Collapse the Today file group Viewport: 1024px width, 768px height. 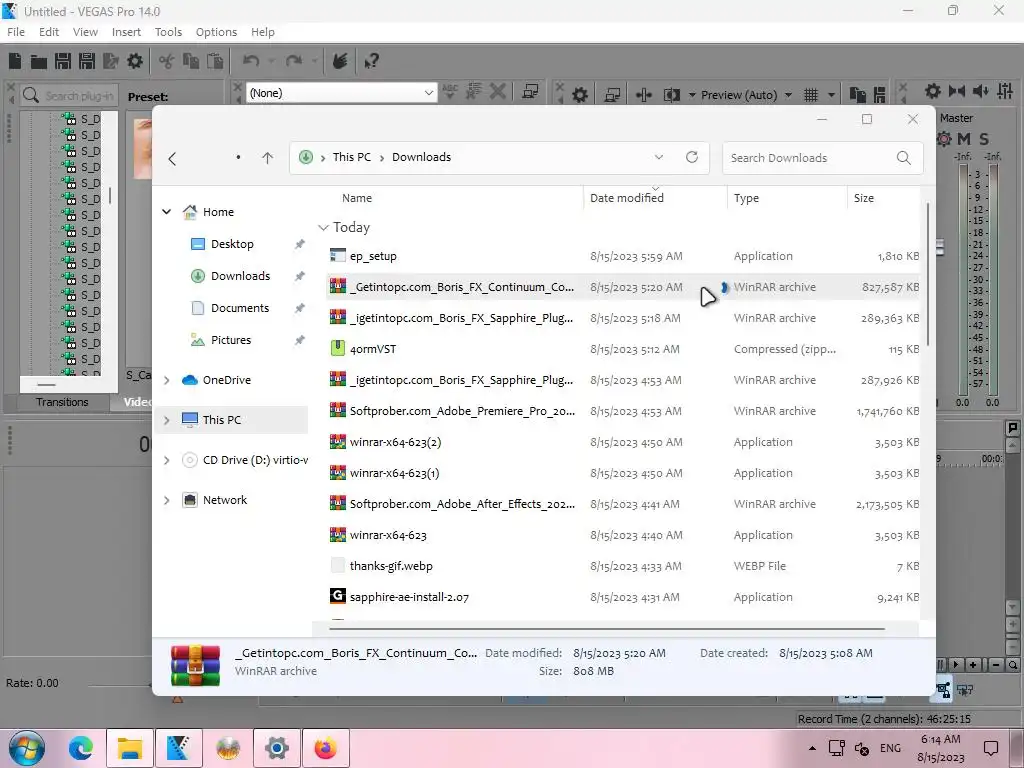tap(323, 227)
